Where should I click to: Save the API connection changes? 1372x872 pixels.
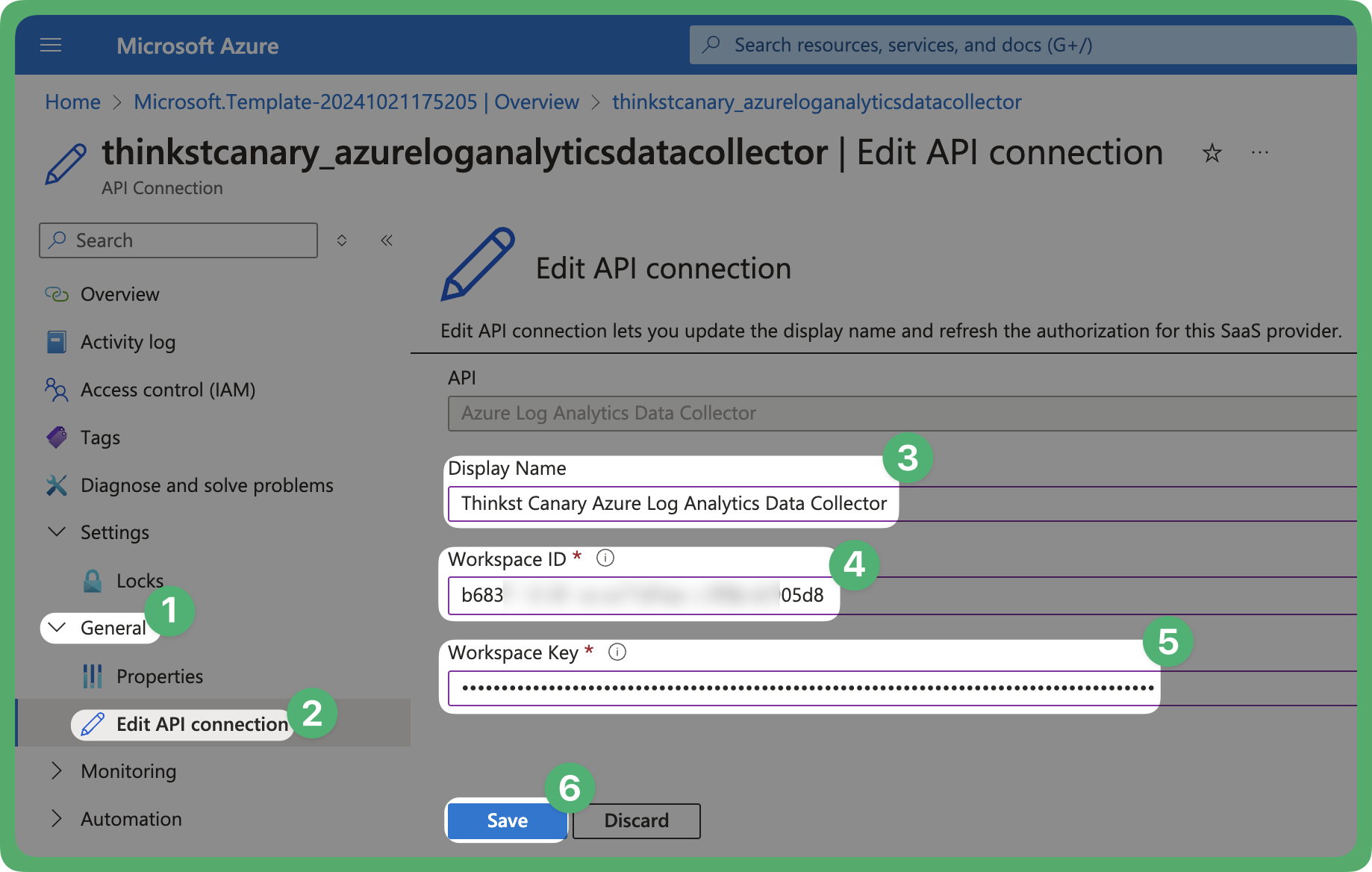point(507,820)
